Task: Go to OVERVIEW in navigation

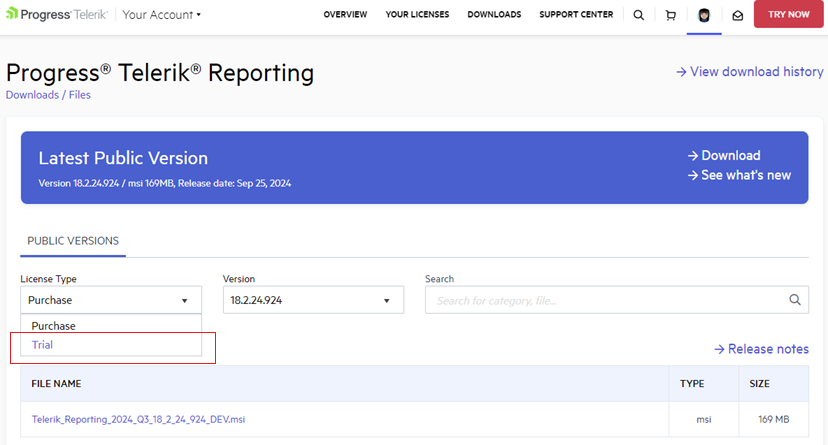Action: [x=345, y=15]
